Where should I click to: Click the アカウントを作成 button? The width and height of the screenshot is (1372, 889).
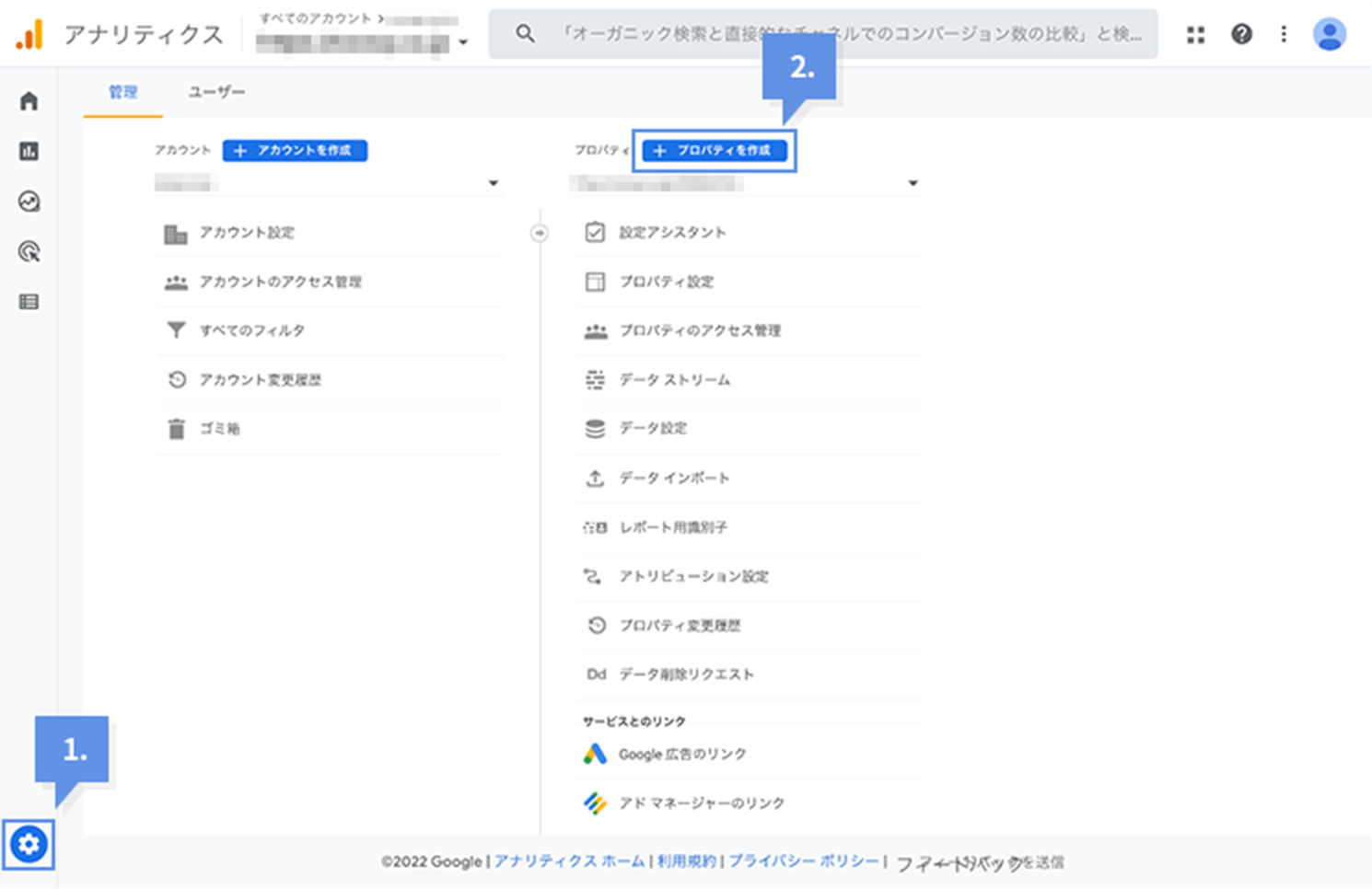[x=295, y=150]
